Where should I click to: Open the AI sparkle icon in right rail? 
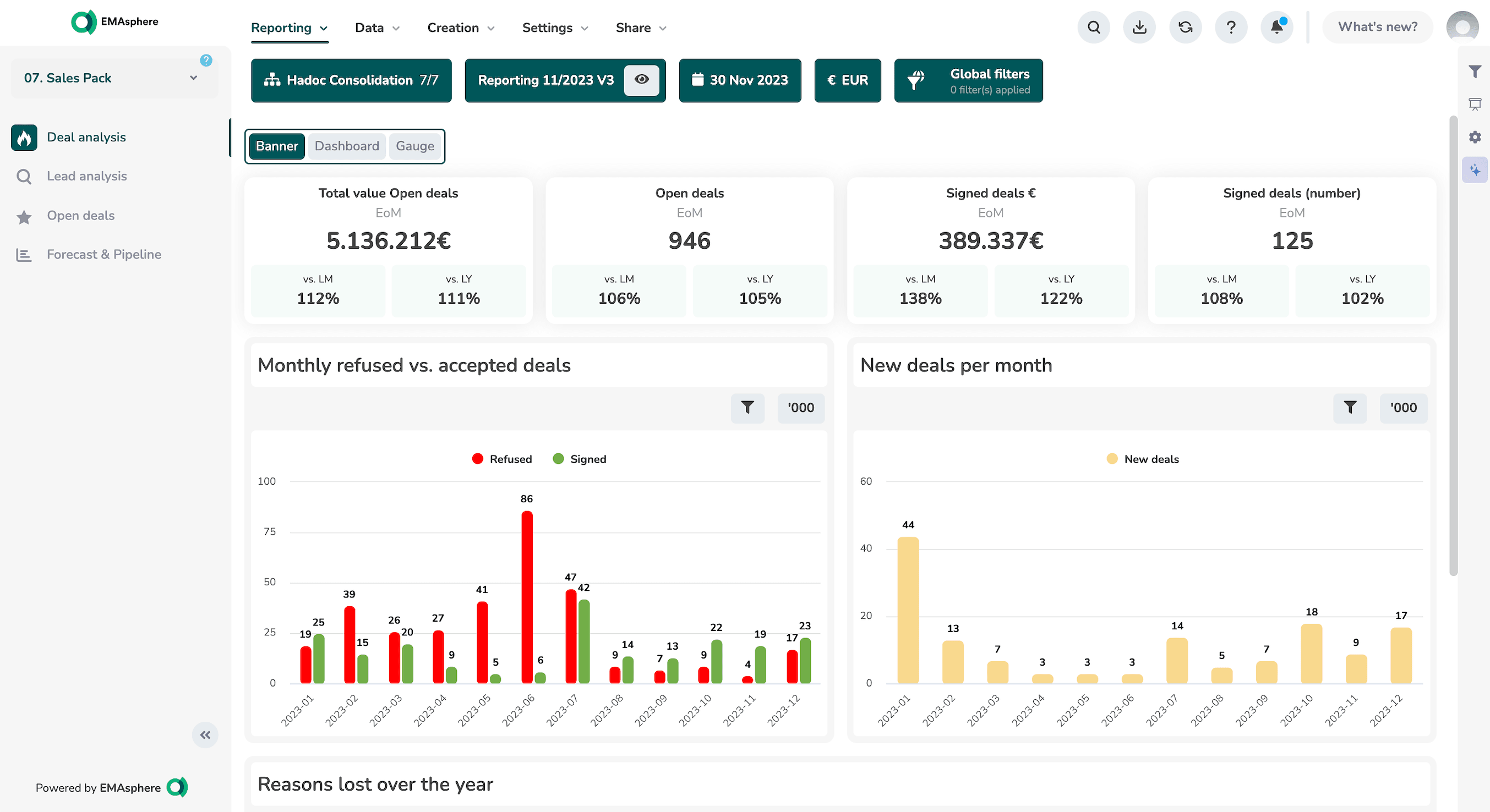tap(1475, 171)
